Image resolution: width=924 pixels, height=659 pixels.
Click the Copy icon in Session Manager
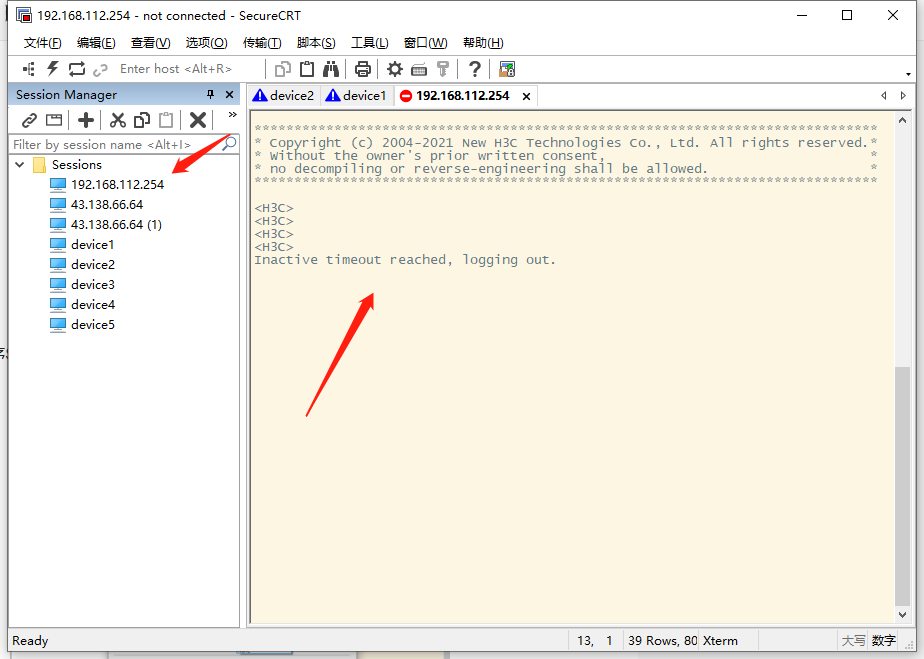142,120
